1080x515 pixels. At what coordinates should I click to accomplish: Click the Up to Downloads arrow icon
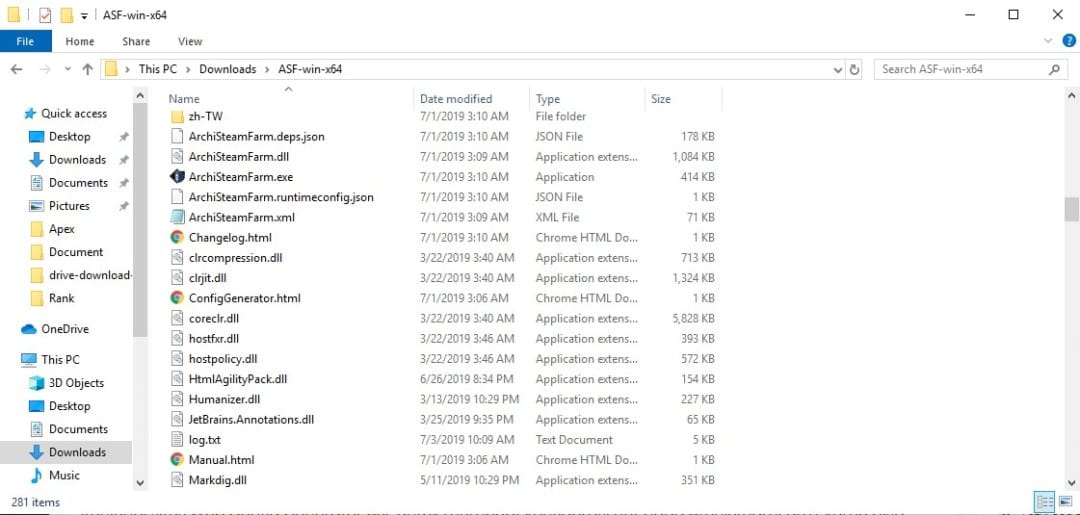[x=87, y=69]
